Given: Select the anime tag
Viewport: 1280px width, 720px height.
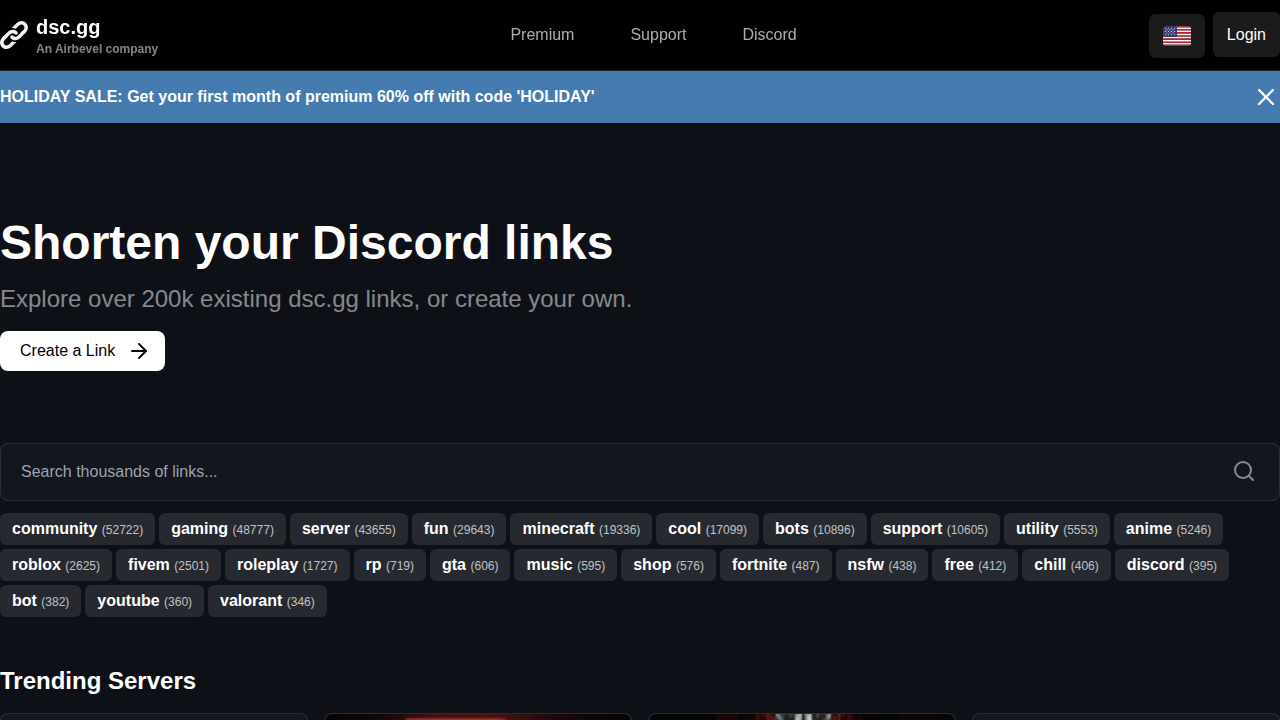Looking at the screenshot, I should click(x=1167, y=529).
